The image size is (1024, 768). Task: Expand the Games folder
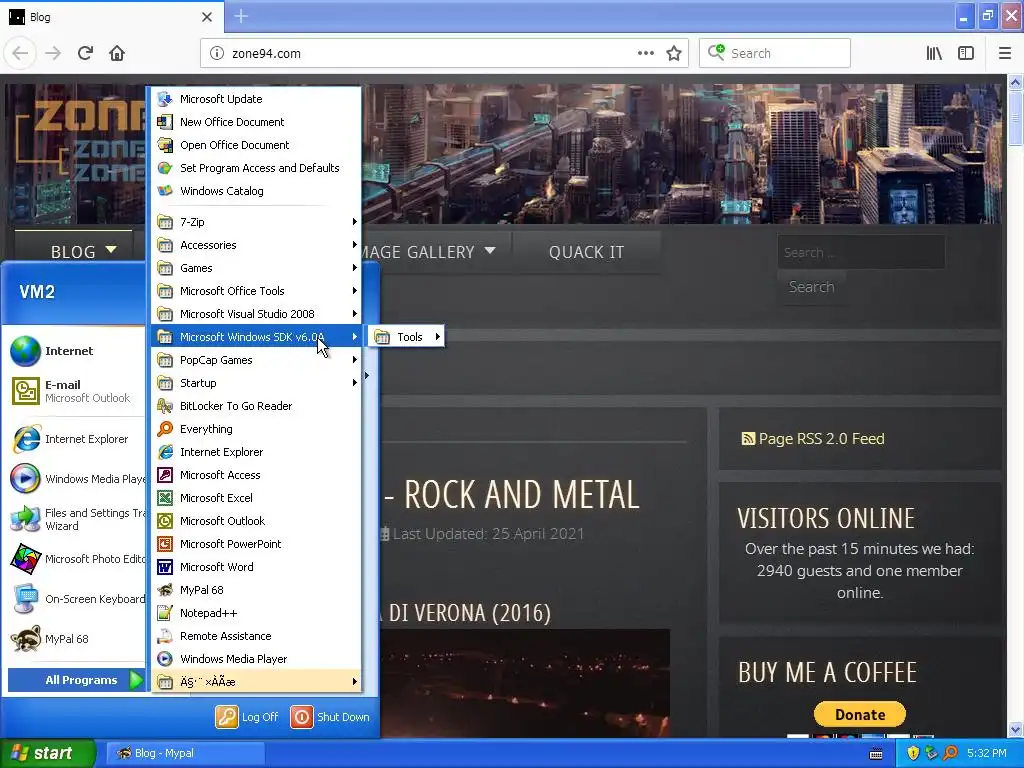click(x=256, y=268)
